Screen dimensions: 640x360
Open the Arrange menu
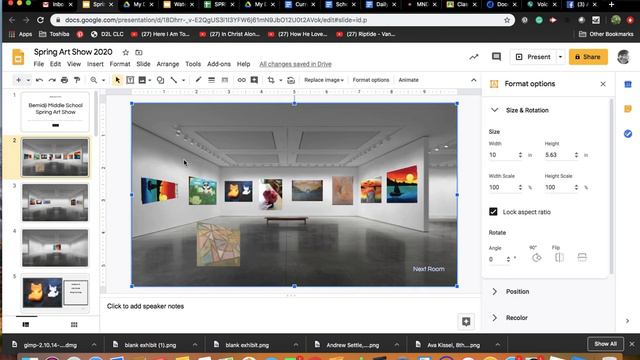tap(168, 64)
